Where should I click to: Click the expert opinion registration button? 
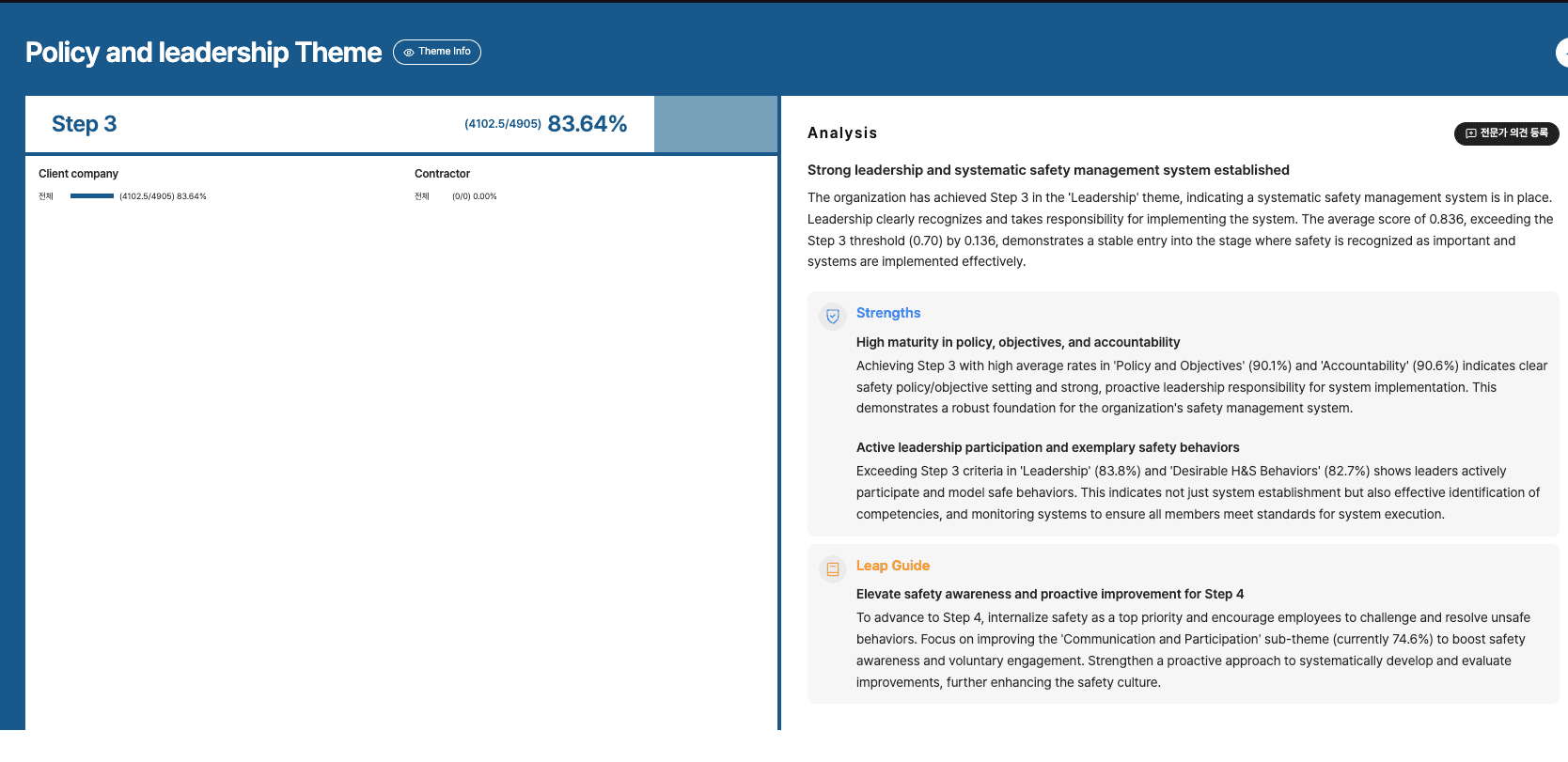click(1506, 133)
